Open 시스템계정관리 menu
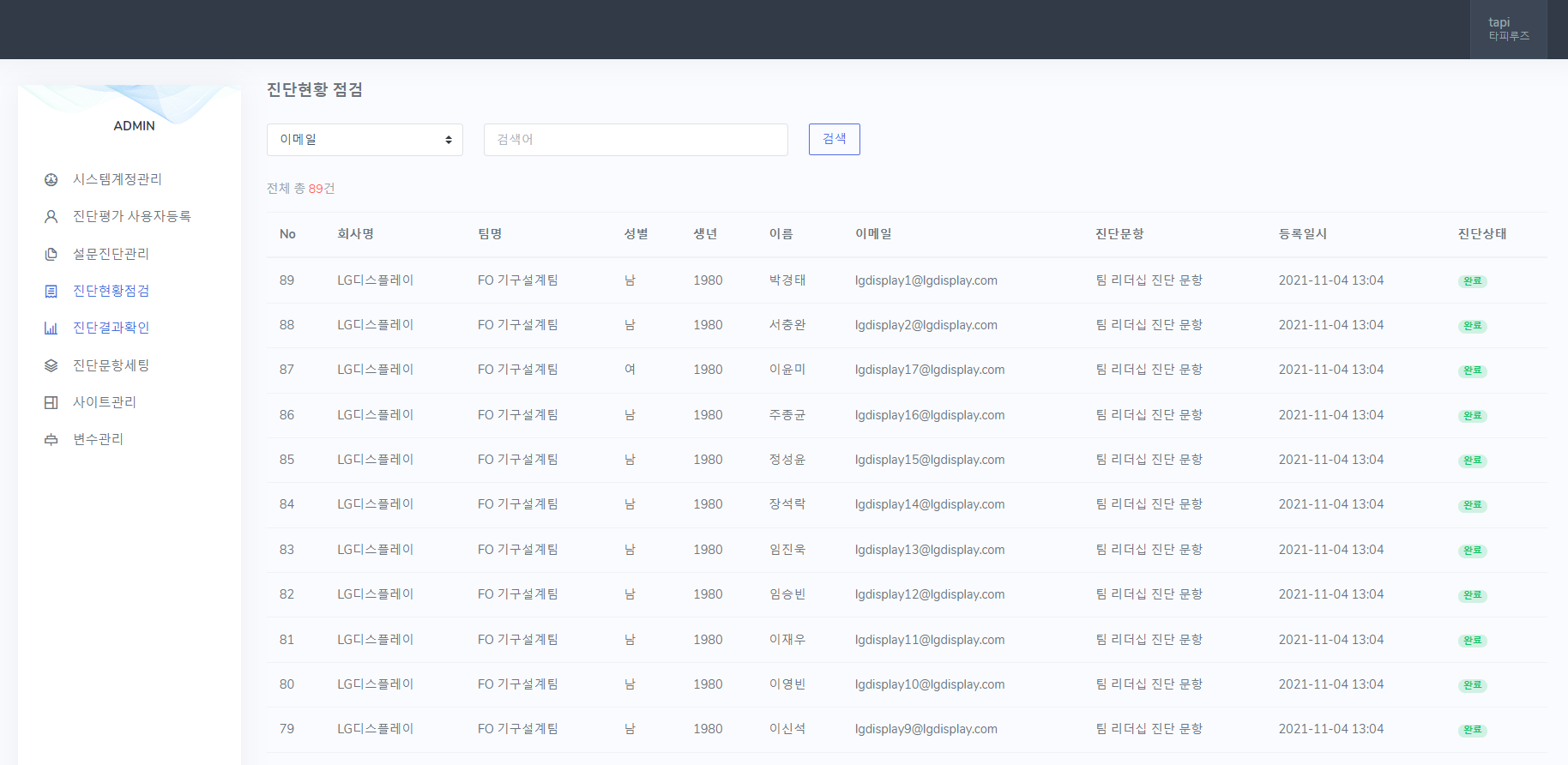The height and width of the screenshot is (765, 1568). coord(117,179)
